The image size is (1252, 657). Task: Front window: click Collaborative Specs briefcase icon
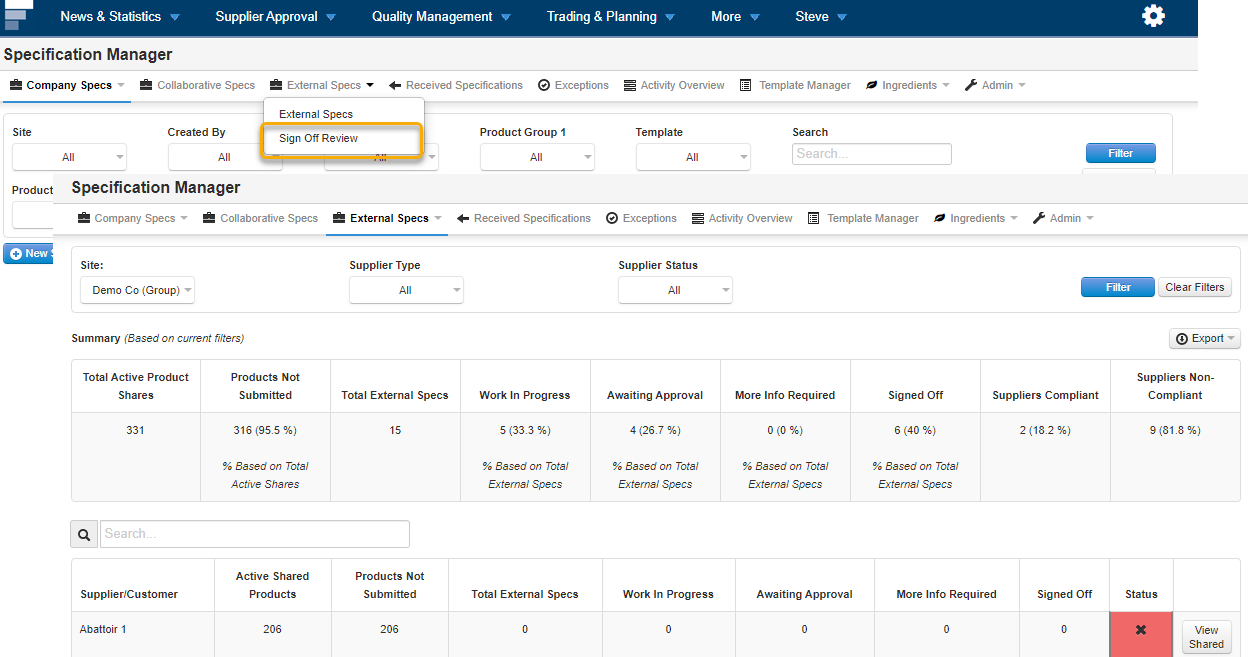coord(209,218)
